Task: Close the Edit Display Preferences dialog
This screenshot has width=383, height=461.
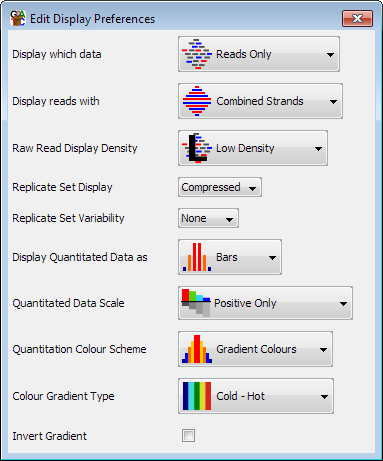Action: coord(357,18)
